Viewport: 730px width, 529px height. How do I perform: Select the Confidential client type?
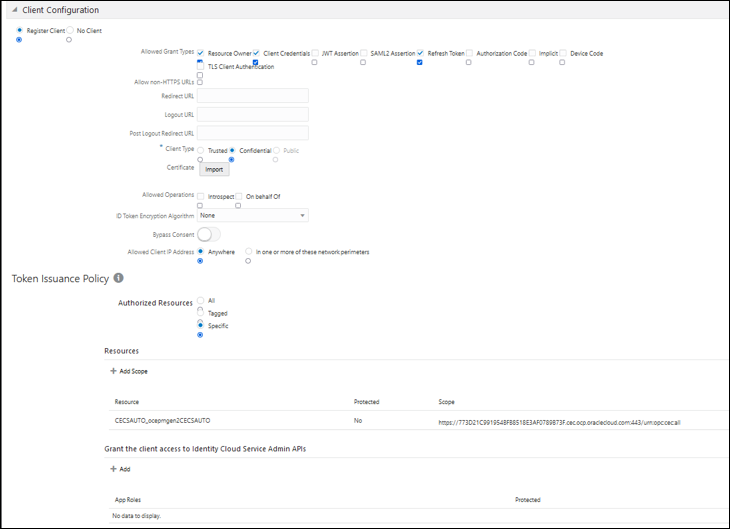(232, 150)
